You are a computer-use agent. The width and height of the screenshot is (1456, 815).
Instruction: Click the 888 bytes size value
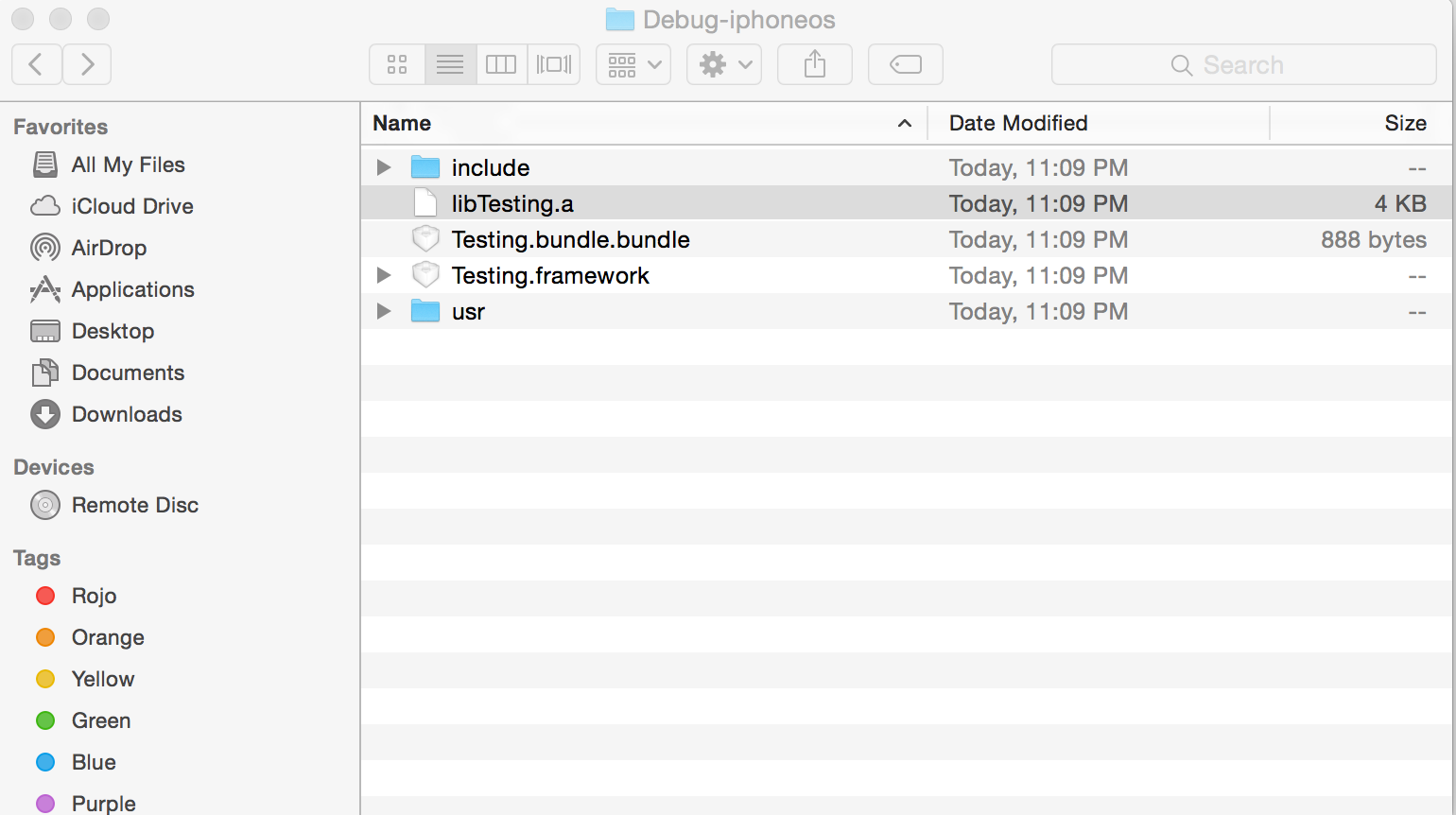click(1374, 239)
